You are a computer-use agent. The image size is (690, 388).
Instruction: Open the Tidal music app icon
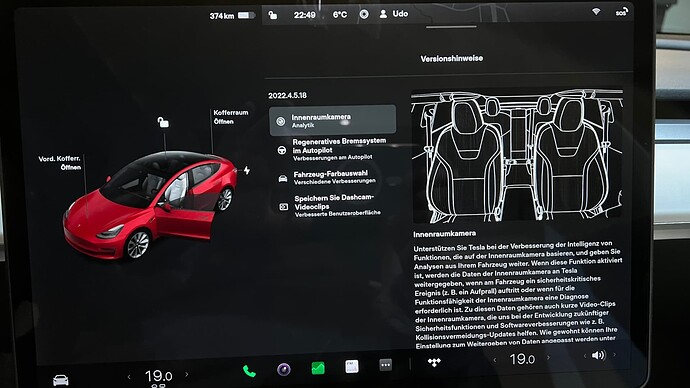pyautogui.click(x=434, y=362)
